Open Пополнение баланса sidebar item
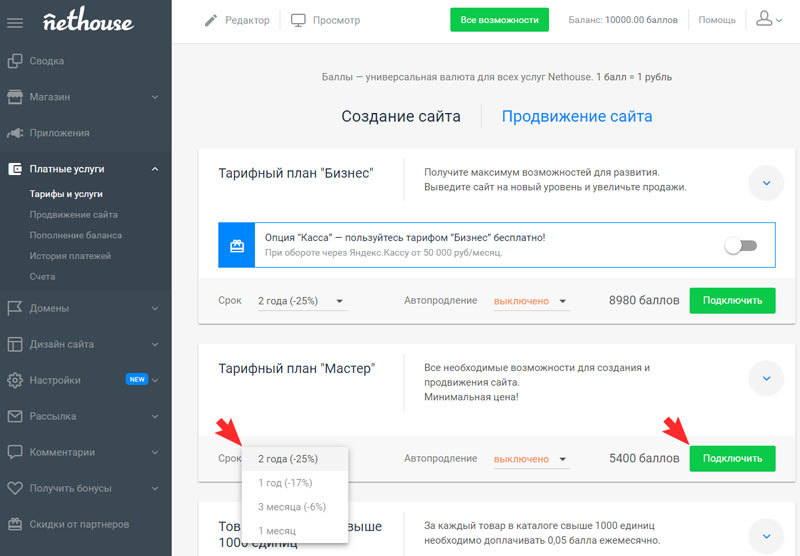Image resolution: width=800 pixels, height=556 pixels. tap(76, 235)
